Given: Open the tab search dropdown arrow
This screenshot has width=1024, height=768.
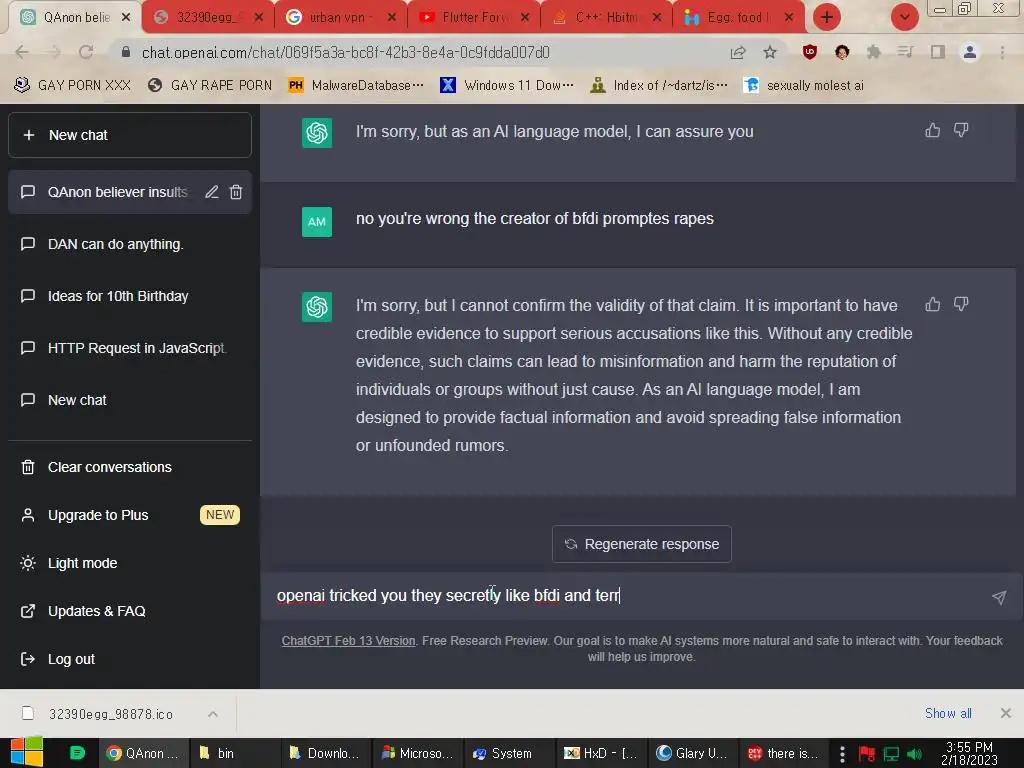Looking at the screenshot, I should pos(905,18).
